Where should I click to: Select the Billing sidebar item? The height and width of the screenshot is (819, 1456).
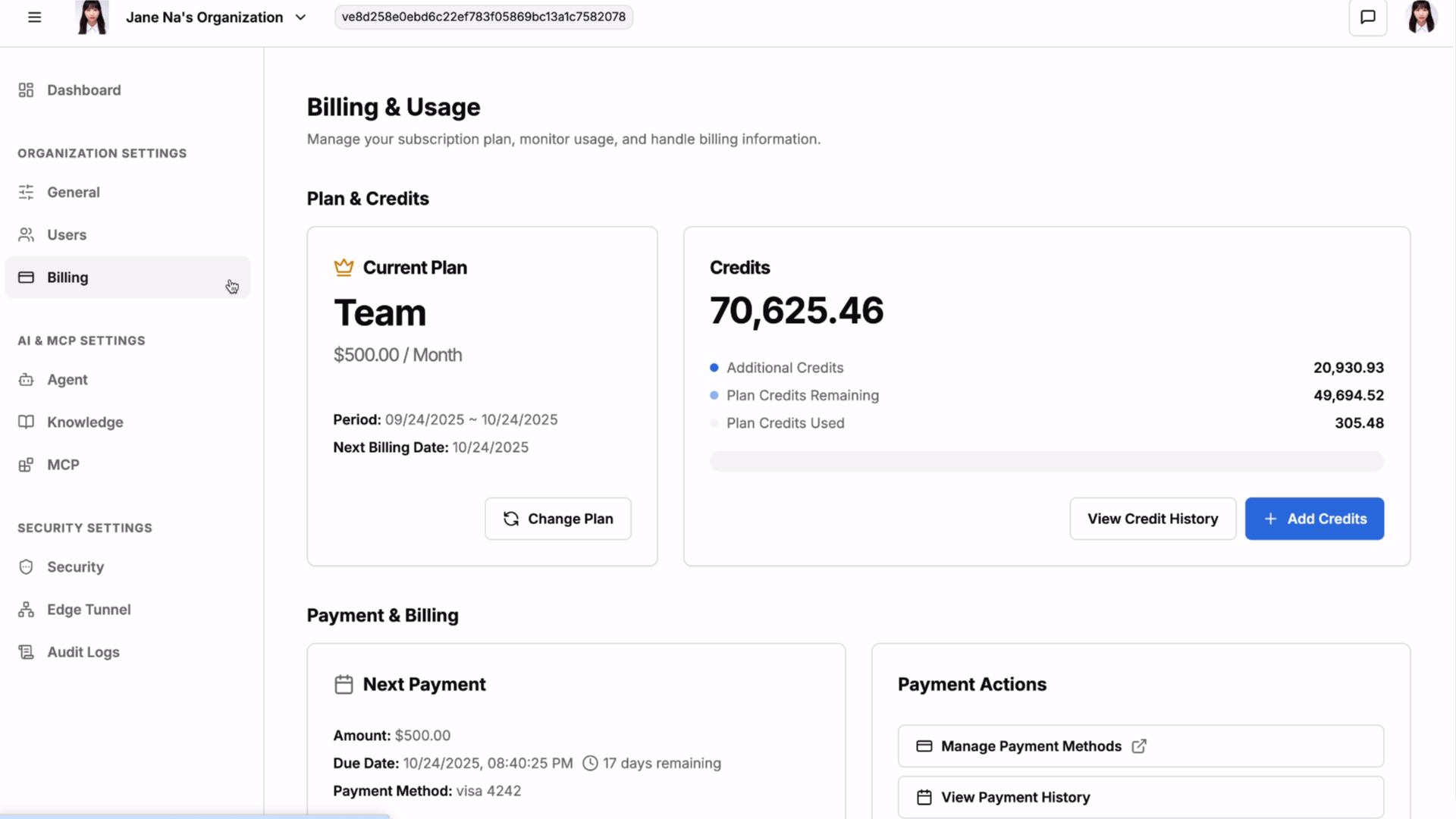(x=67, y=278)
